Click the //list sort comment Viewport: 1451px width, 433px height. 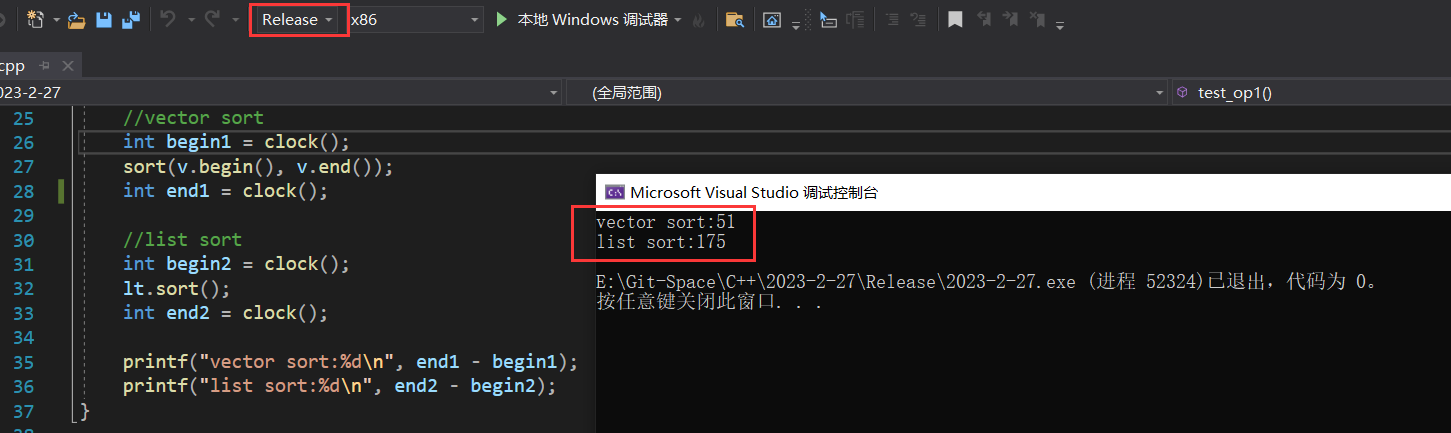182,240
